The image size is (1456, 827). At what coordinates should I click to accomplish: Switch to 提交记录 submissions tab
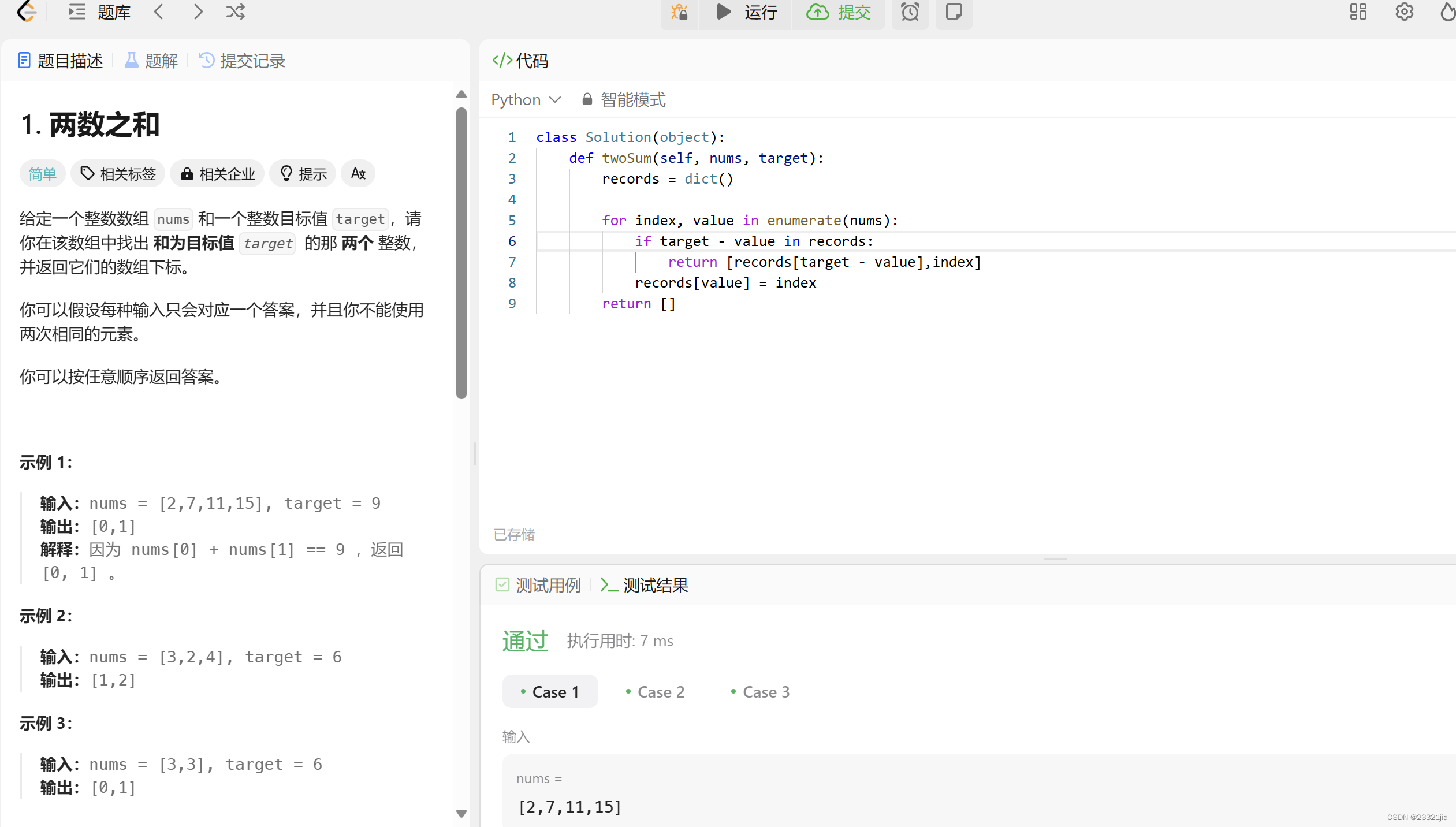click(x=242, y=61)
